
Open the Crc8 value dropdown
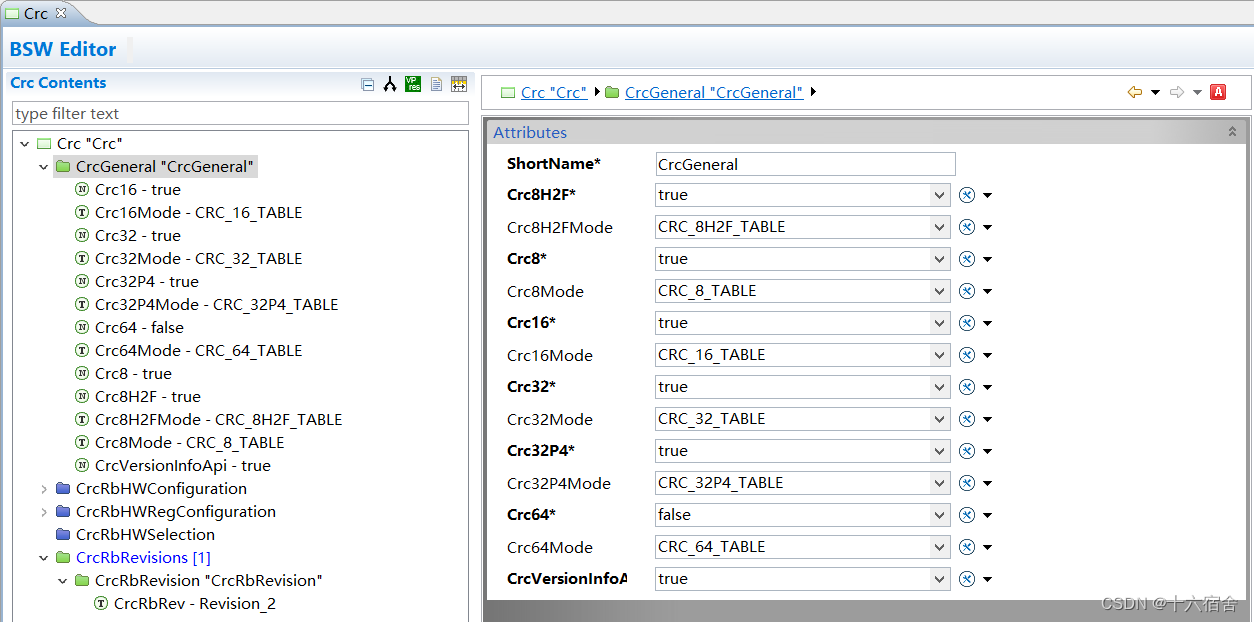coord(939,259)
